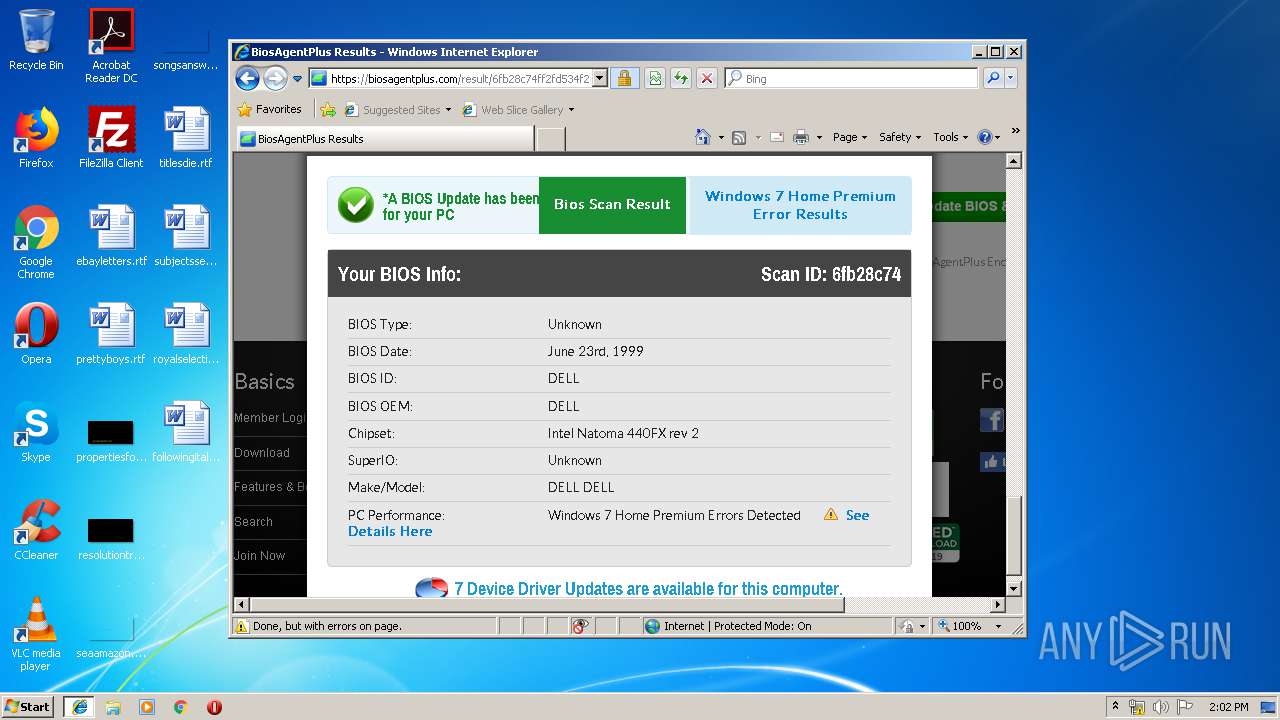This screenshot has width=1280, height=720.
Task: Launch Windows Media Player from taskbar
Action: pyautogui.click(x=147, y=707)
